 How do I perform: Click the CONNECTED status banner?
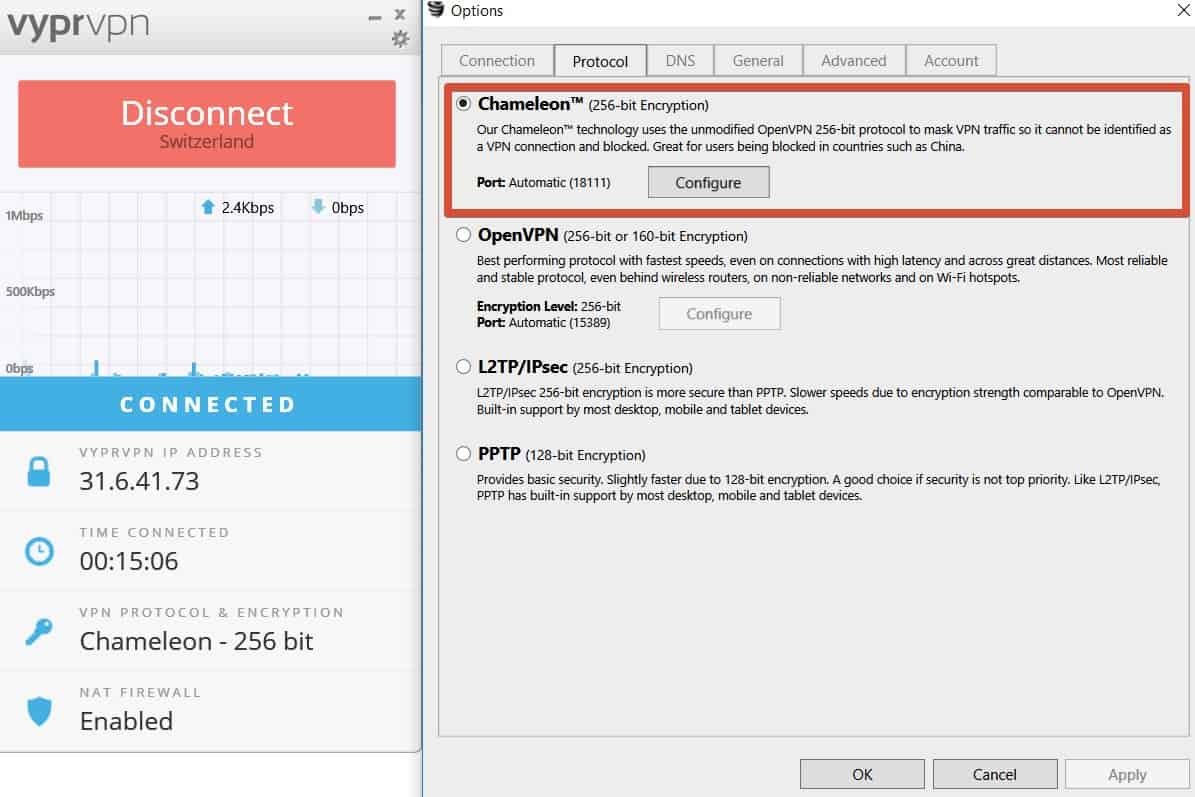point(210,404)
